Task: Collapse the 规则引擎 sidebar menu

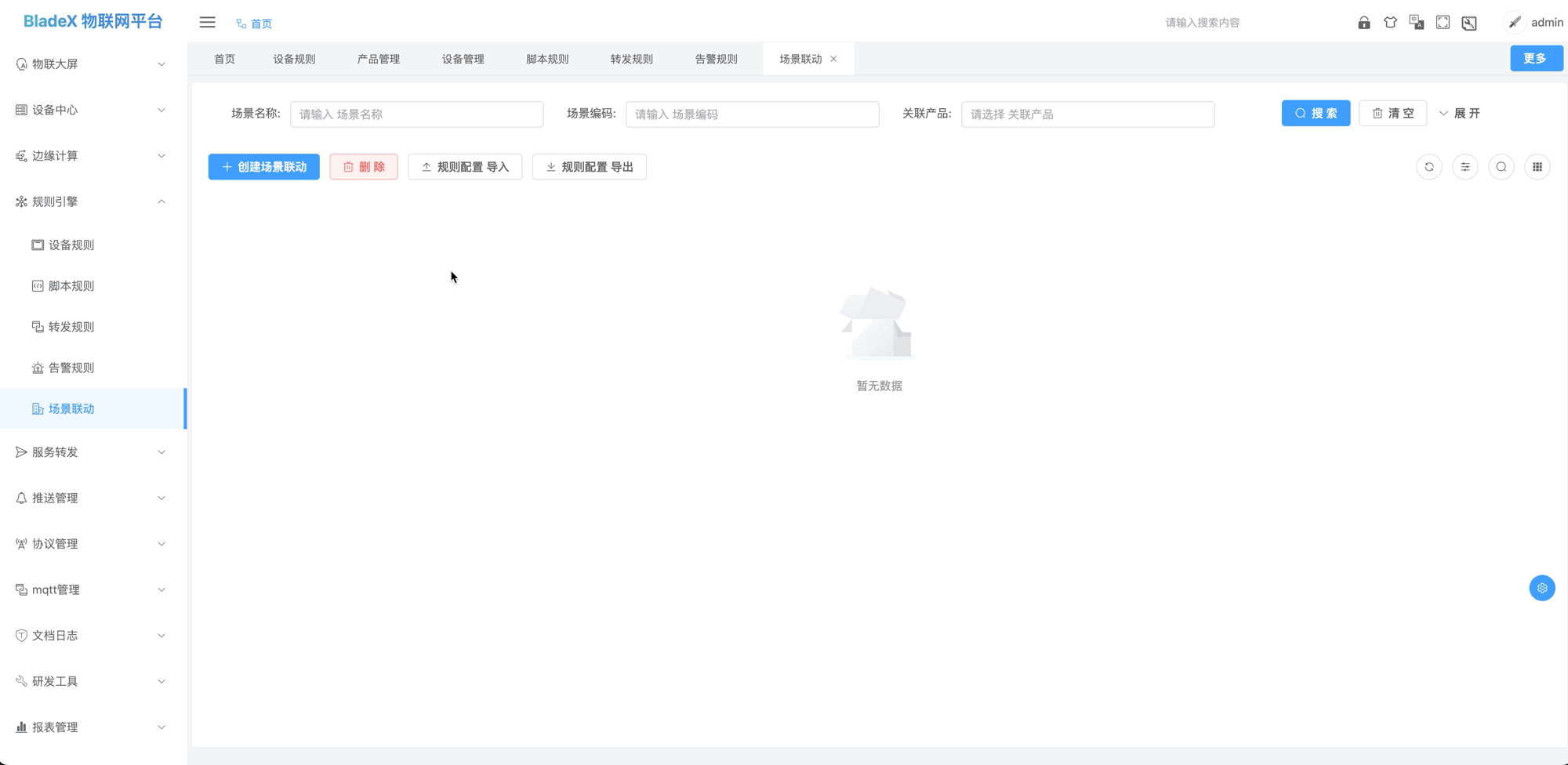Action: [x=92, y=201]
